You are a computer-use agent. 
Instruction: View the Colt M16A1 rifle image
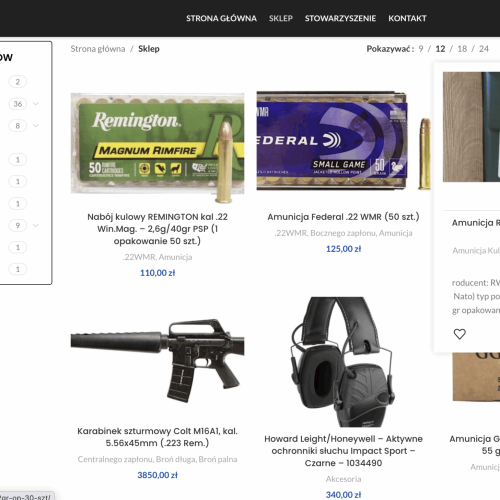click(157, 361)
